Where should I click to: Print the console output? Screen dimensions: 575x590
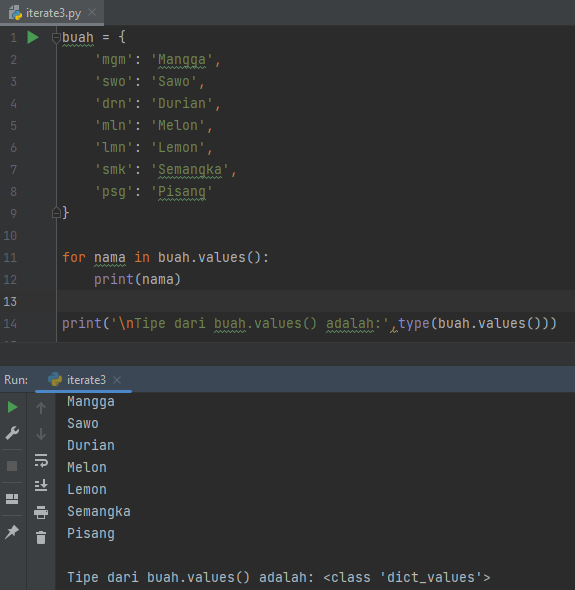tap(41, 512)
